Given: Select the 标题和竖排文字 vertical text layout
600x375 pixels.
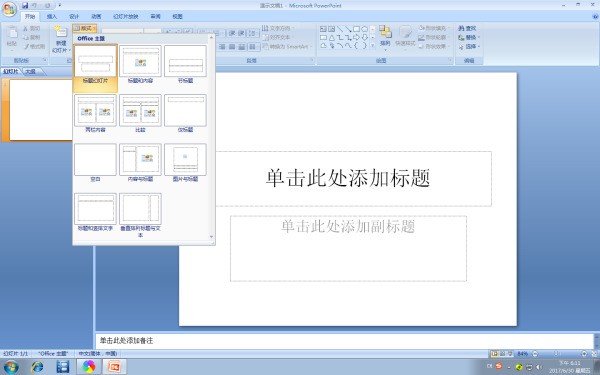Looking at the screenshot, I should click(95, 213).
